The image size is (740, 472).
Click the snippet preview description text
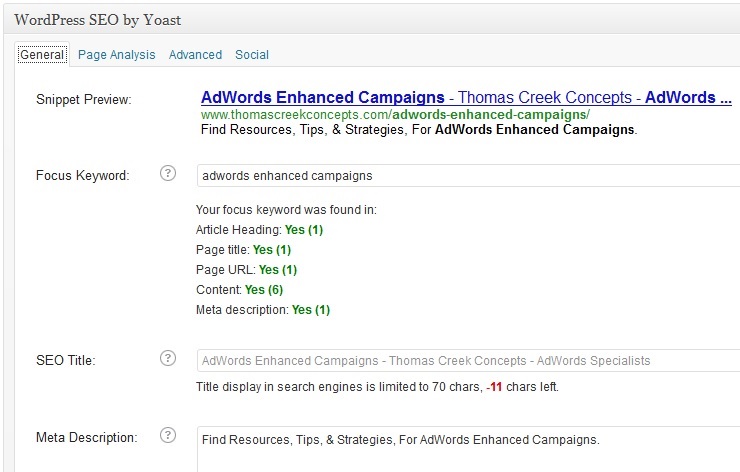tap(419, 130)
